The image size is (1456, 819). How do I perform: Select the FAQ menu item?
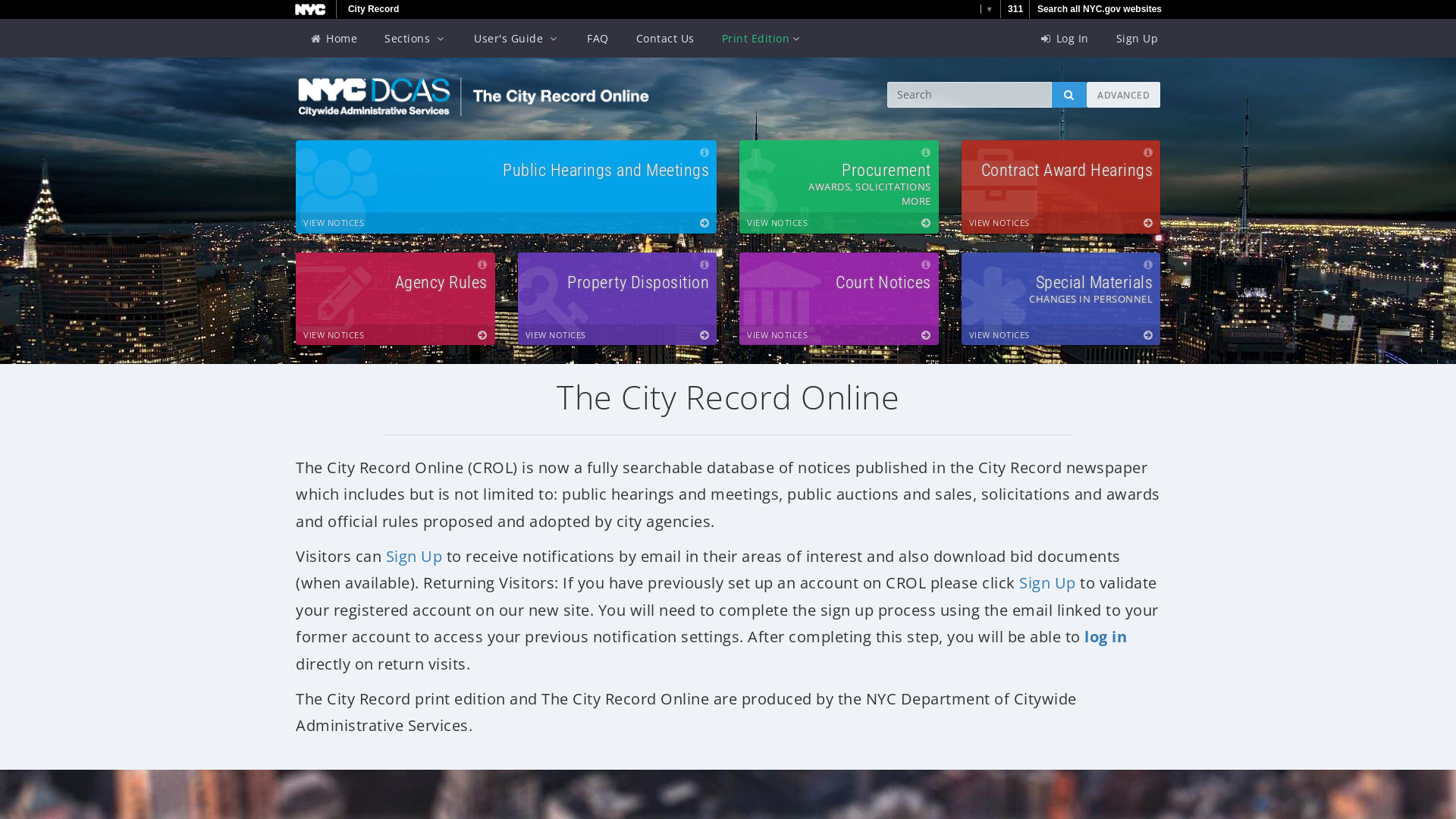tap(597, 38)
